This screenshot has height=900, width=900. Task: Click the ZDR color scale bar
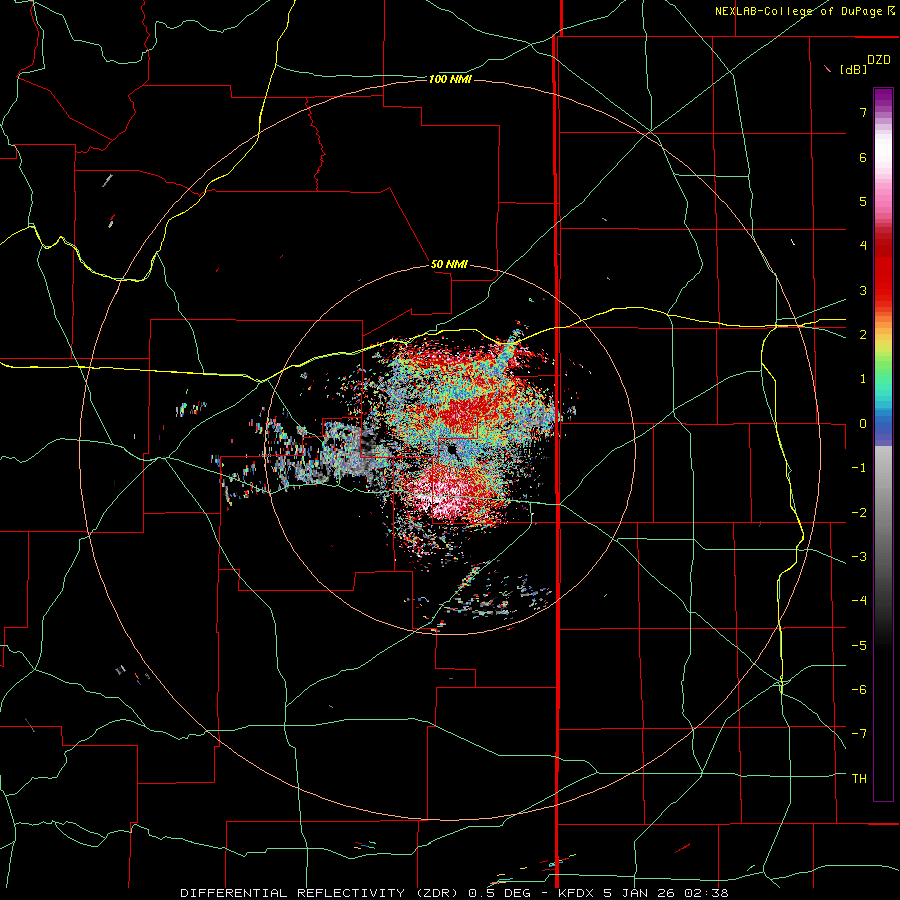883,444
